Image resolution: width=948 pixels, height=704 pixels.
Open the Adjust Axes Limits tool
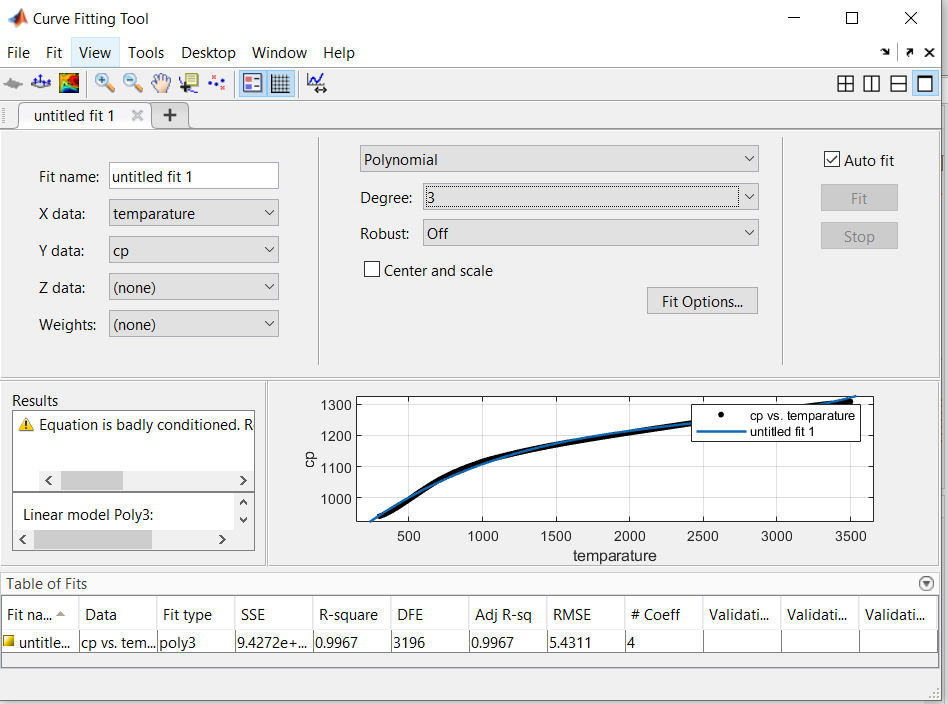[x=317, y=83]
